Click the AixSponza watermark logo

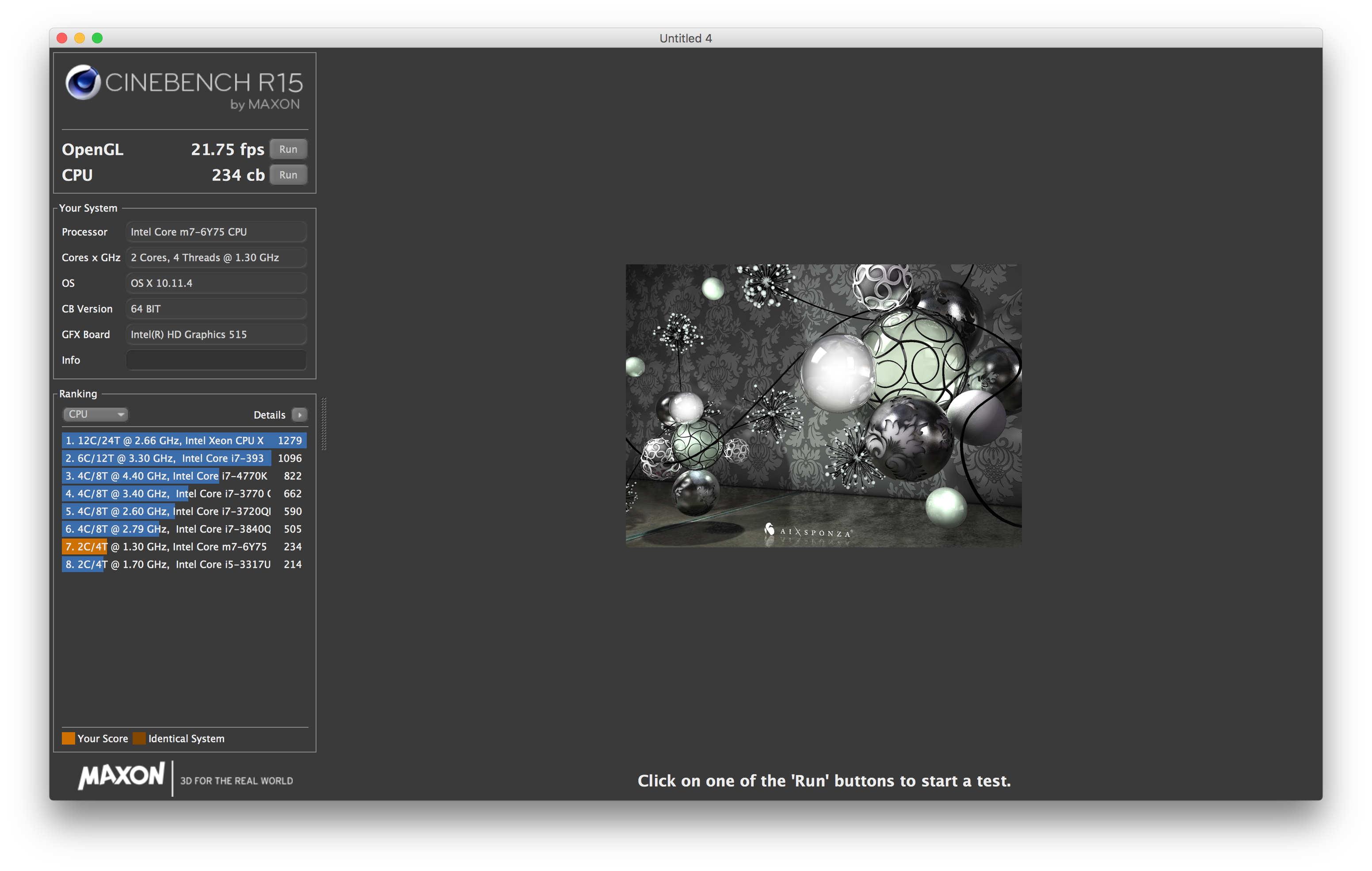(x=808, y=531)
